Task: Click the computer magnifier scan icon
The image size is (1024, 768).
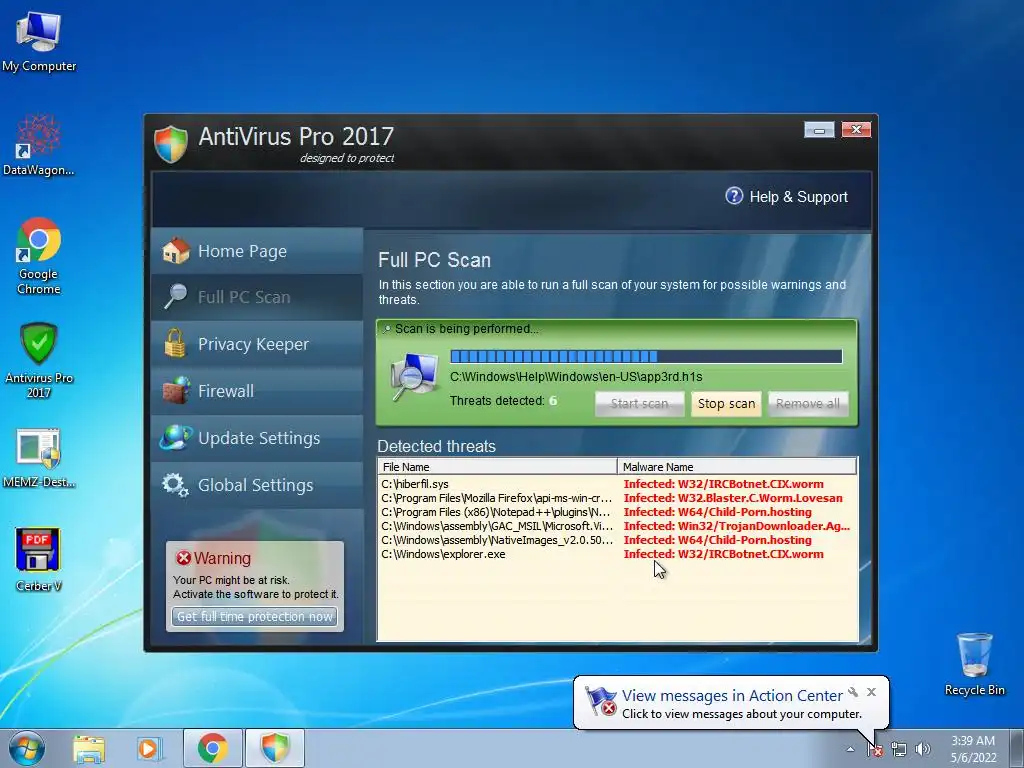Action: 414,377
